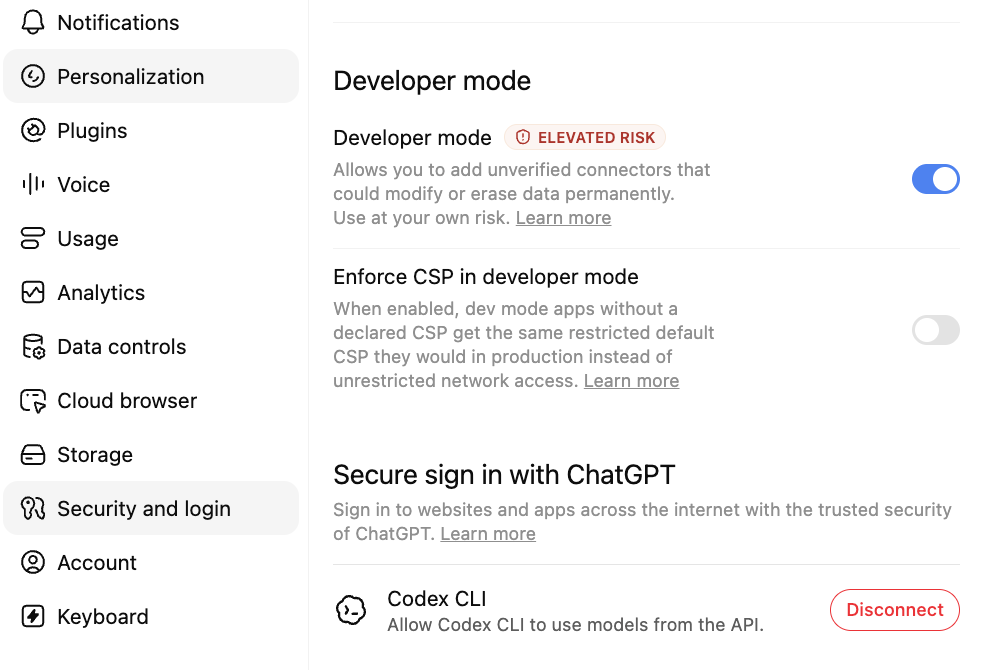Open Keyboard settings
Screen dimensions: 986x670
click(151, 617)
